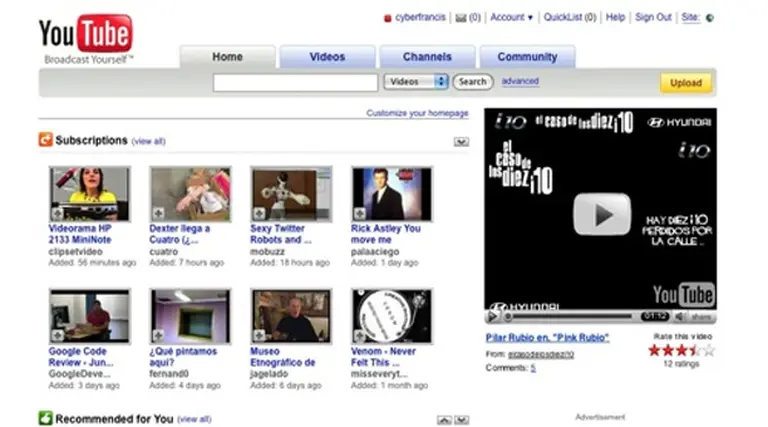Click the globe site icon
The image size is (768, 427).
[710, 18]
